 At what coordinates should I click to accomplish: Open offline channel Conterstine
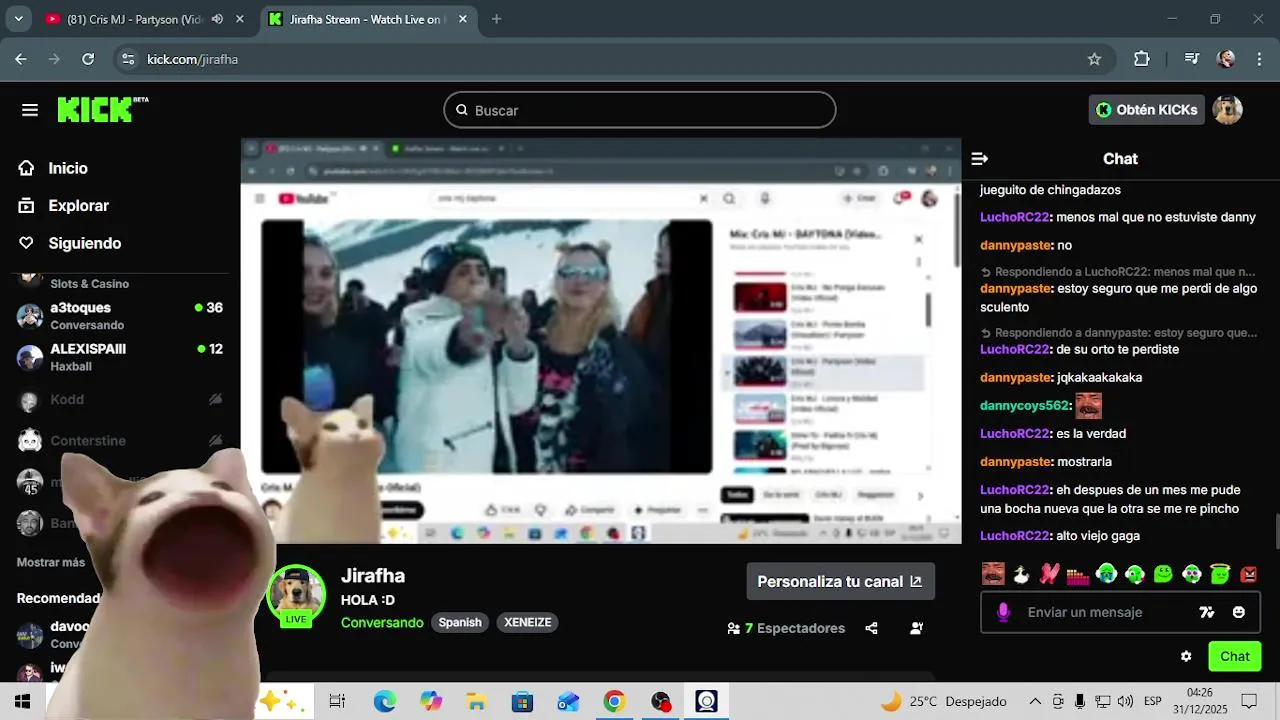(120, 441)
